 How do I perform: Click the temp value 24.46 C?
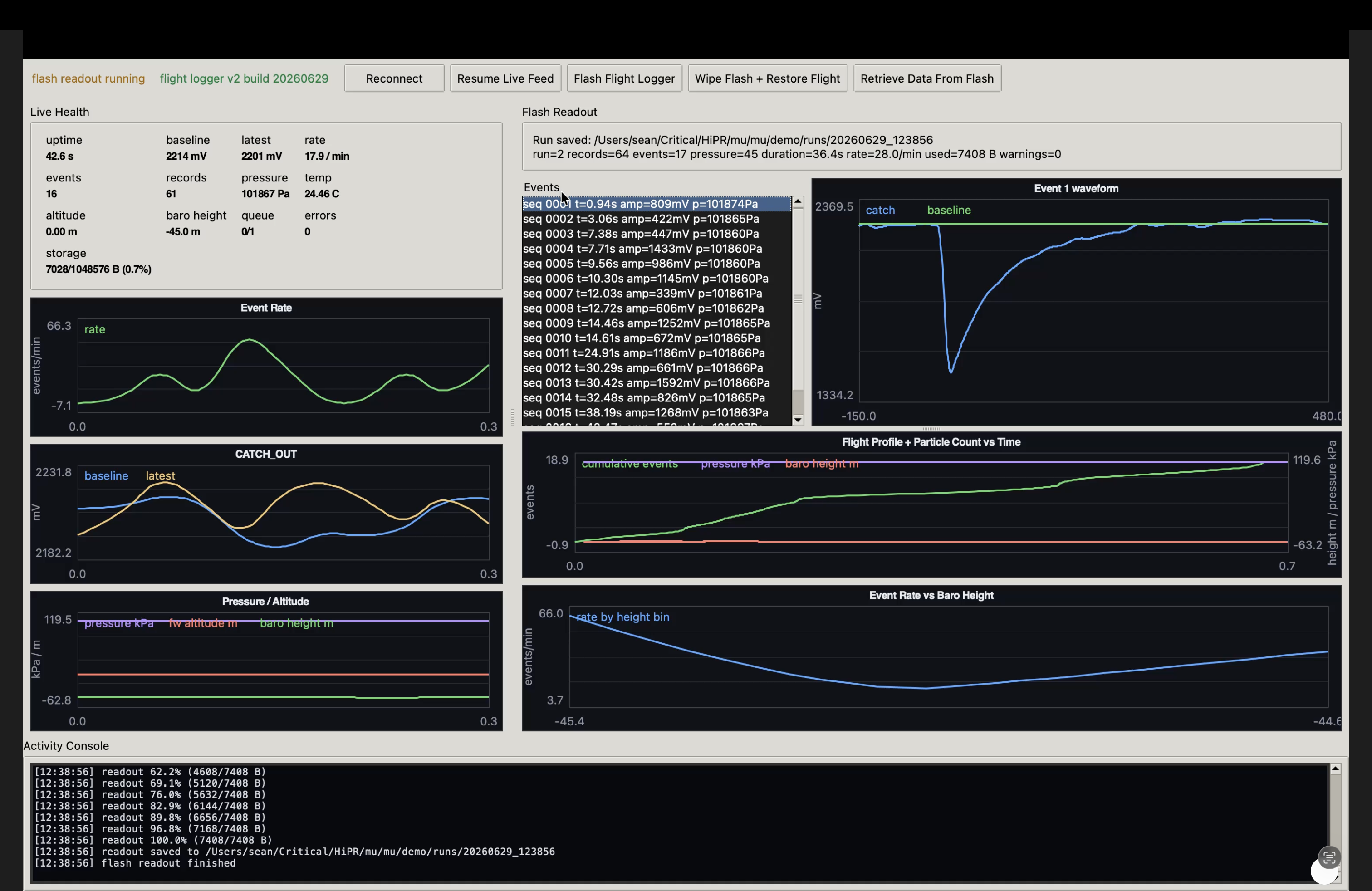tap(322, 194)
